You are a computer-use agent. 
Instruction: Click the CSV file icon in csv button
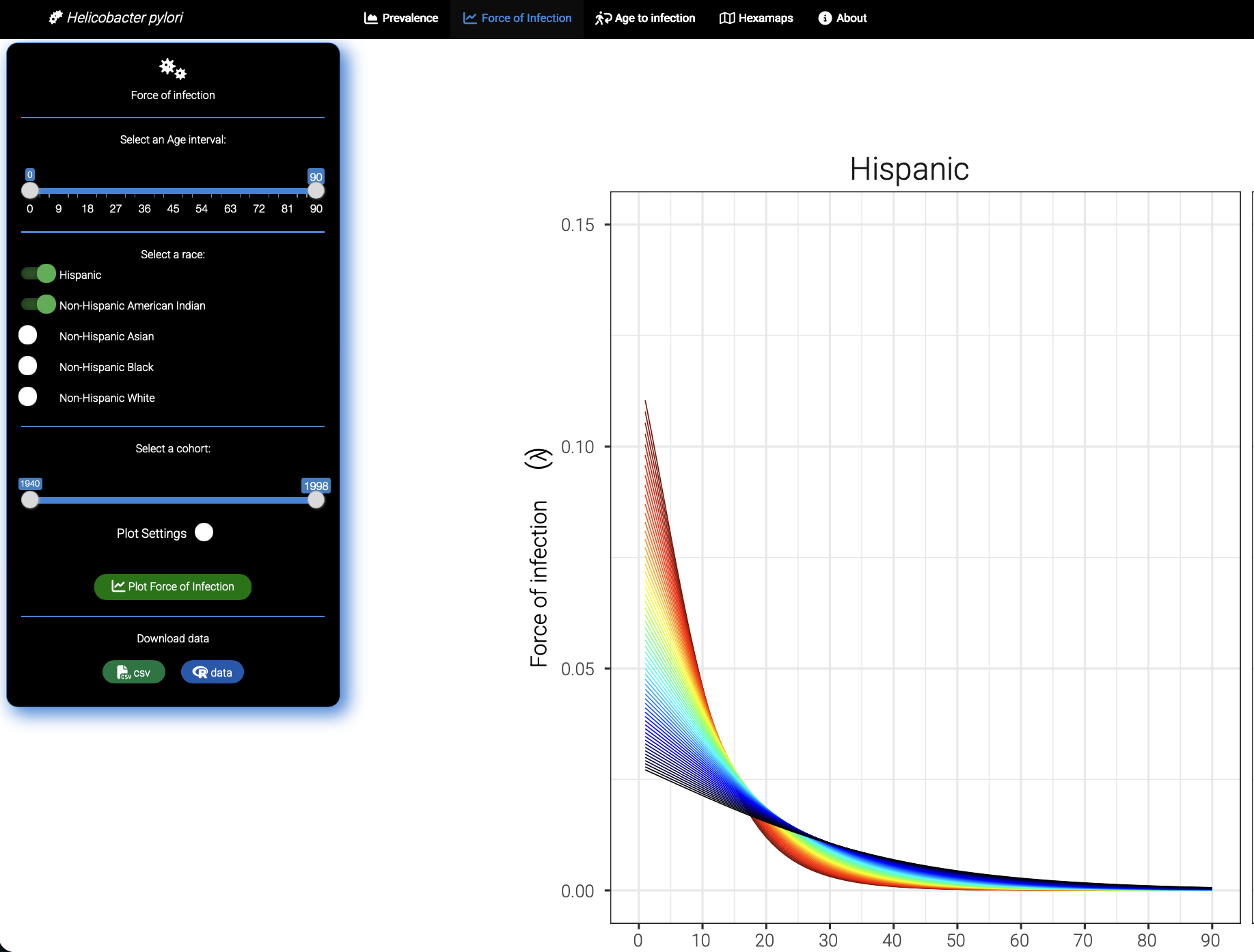[x=124, y=672]
